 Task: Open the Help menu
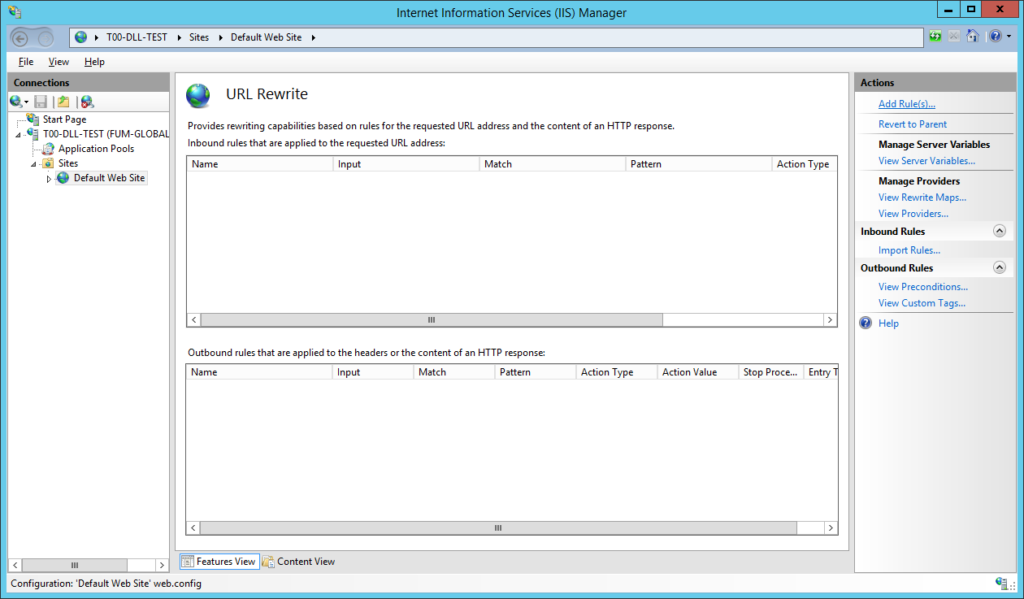click(x=94, y=61)
